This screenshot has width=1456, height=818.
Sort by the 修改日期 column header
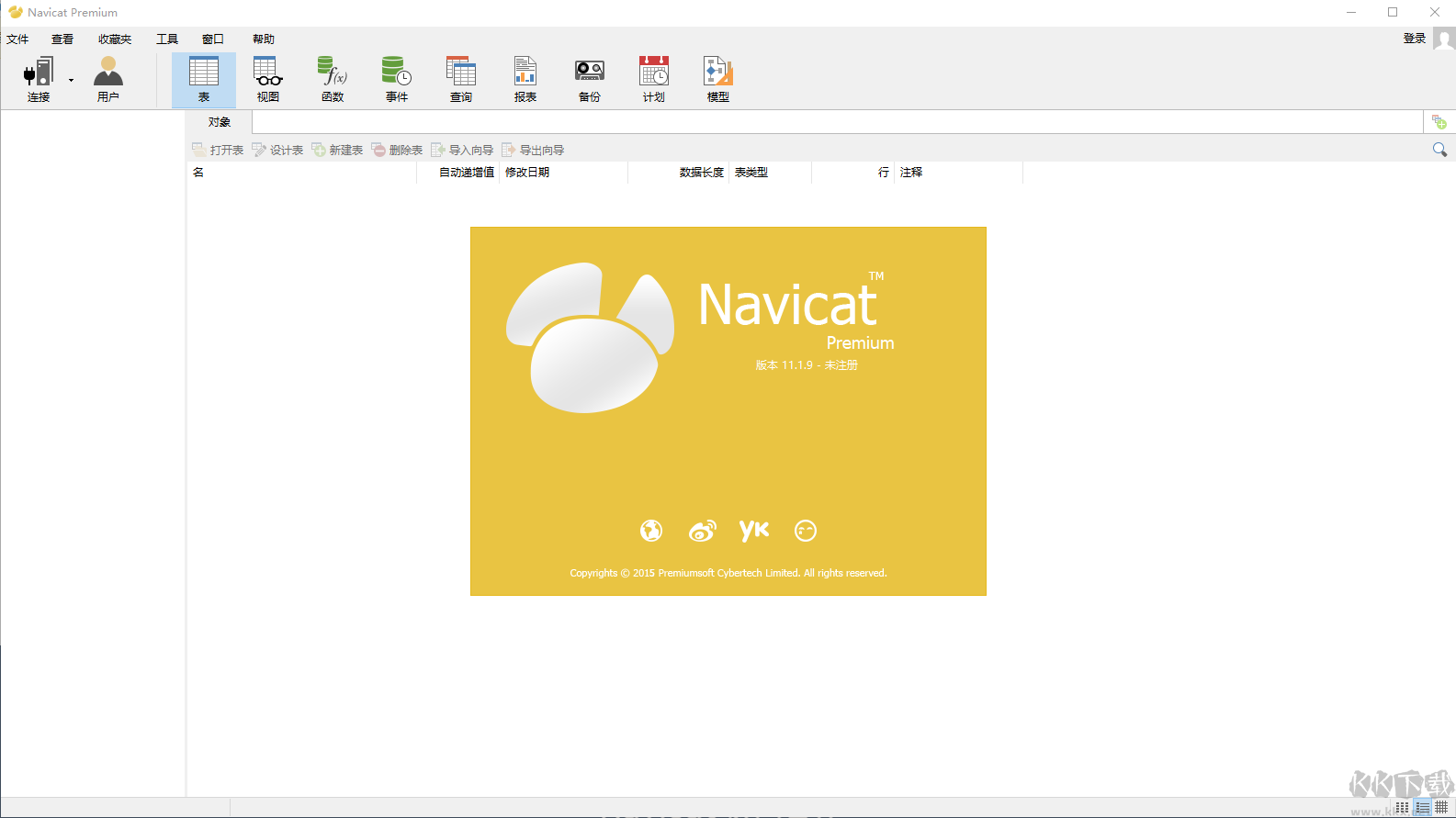pyautogui.click(x=564, y=173)
